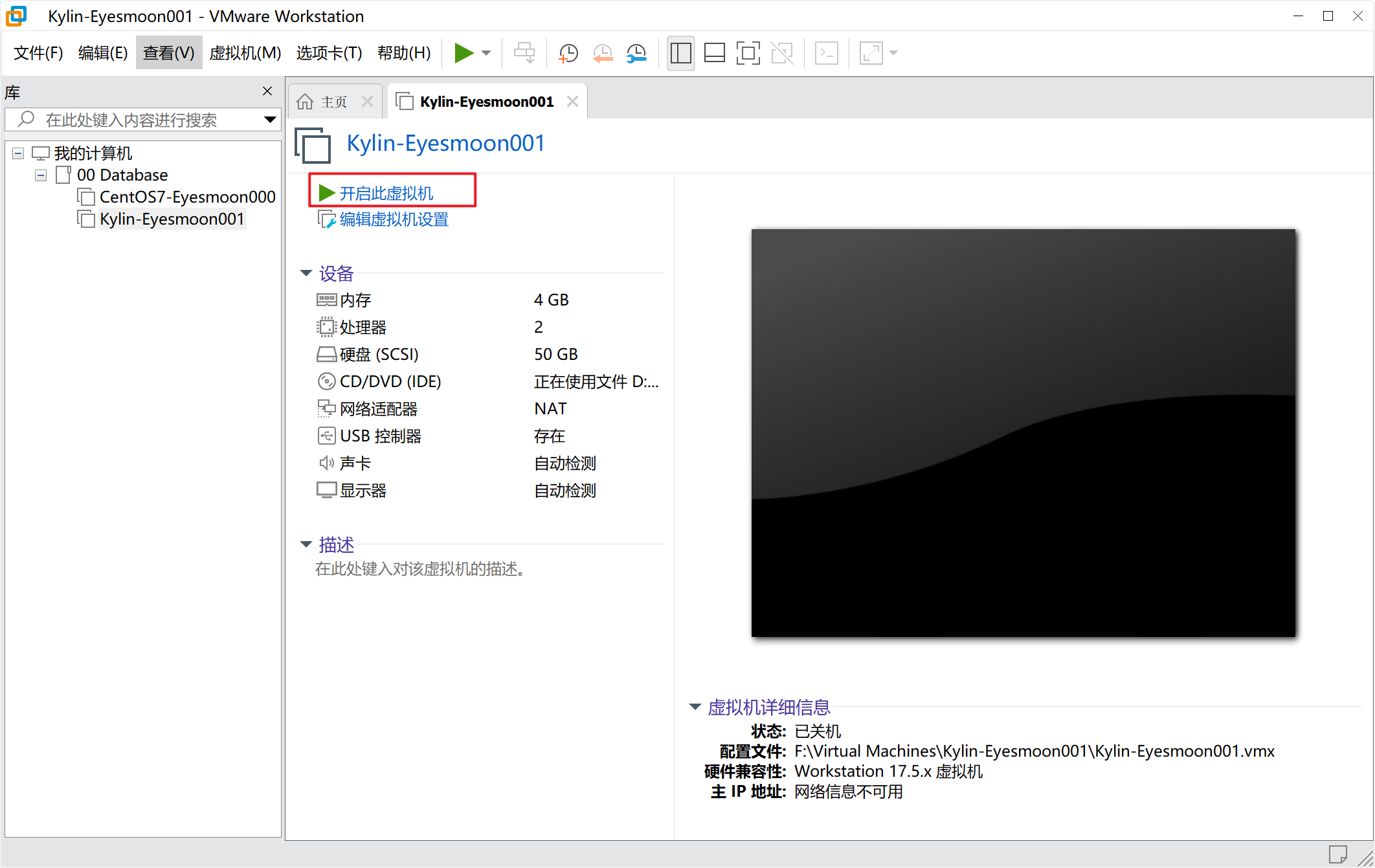Open the 帮助(H) menu
Image resolution: width=1375 pixels, height=868 pixels.
pos(404,53)
